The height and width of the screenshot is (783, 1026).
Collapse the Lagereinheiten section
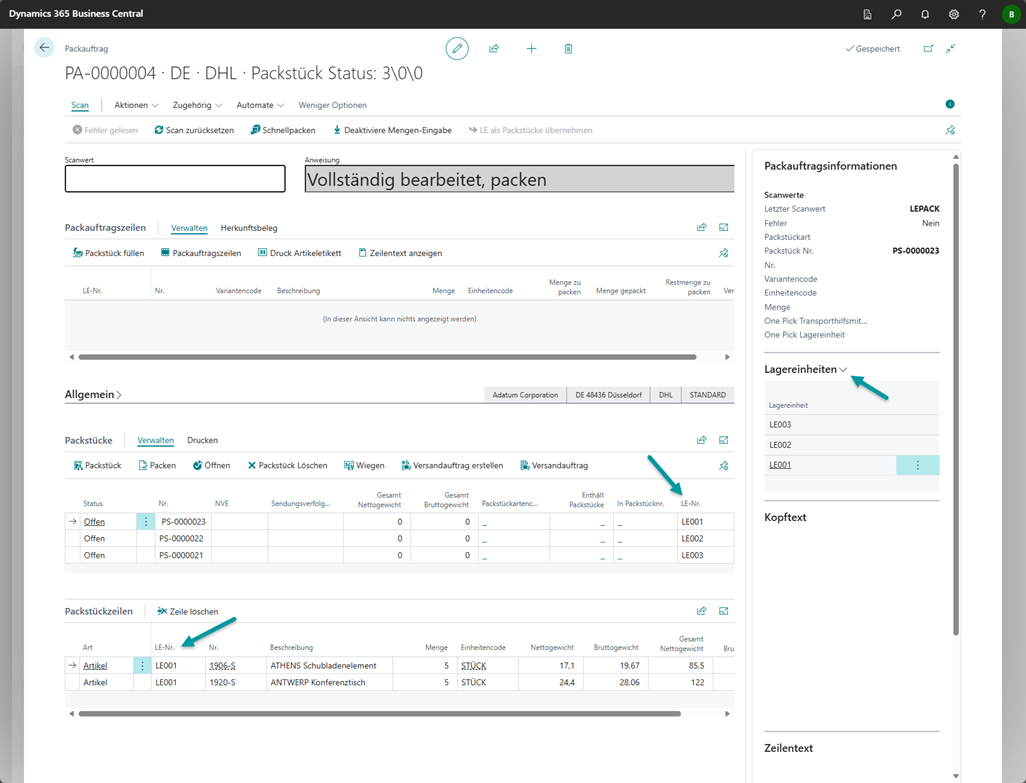coord(805,369)
